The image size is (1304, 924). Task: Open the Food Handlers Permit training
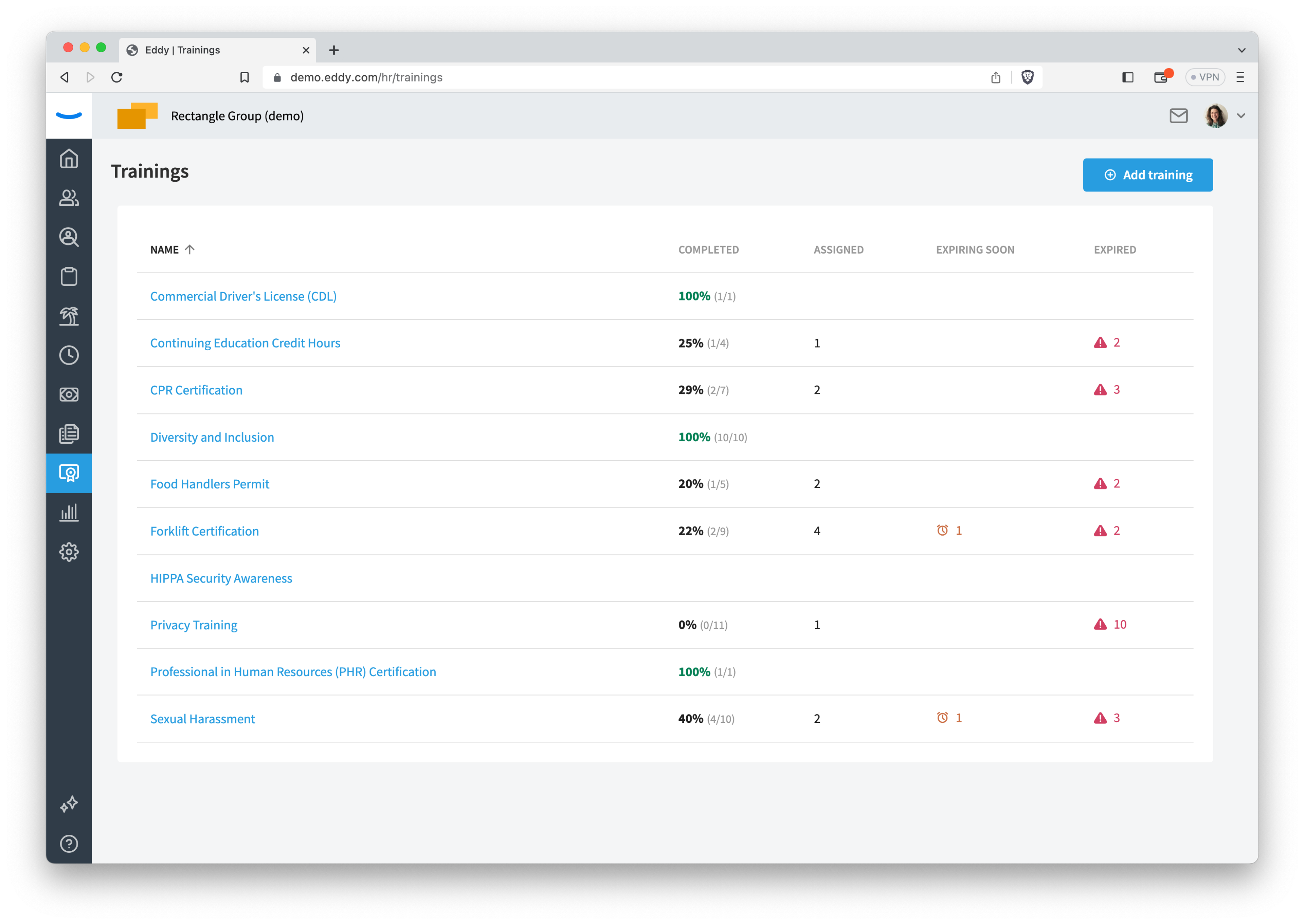point(210,484)
